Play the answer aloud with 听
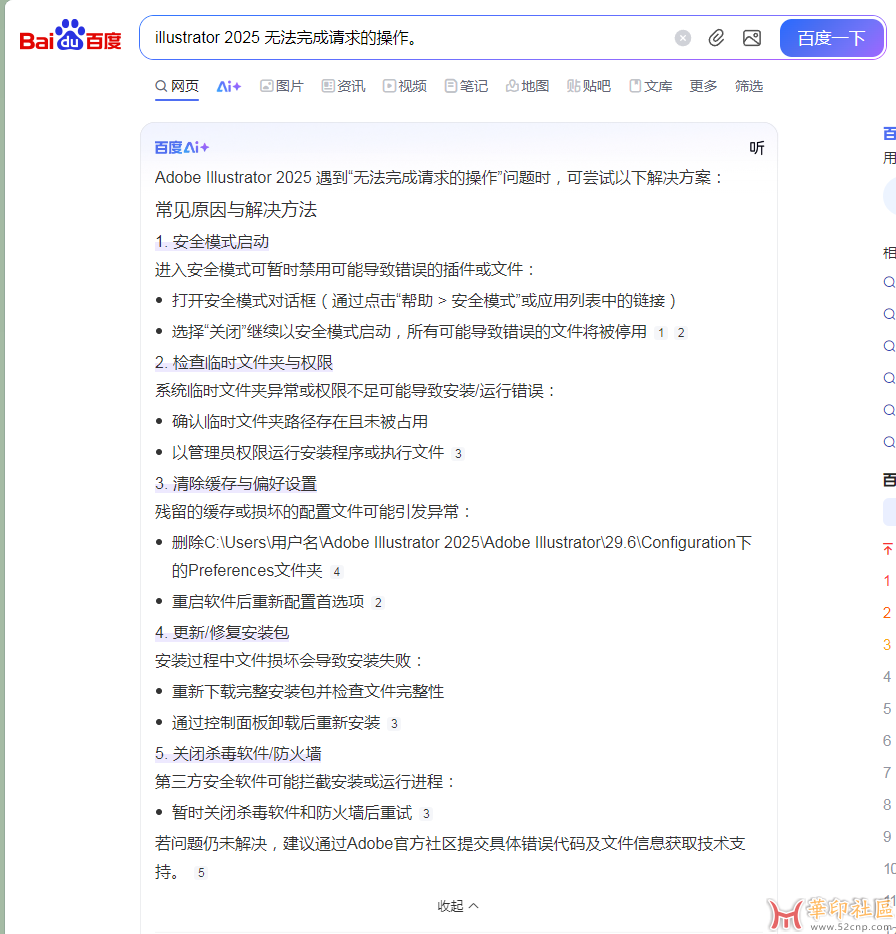This screenshot has width=896, height=934. tap(757, 148)
